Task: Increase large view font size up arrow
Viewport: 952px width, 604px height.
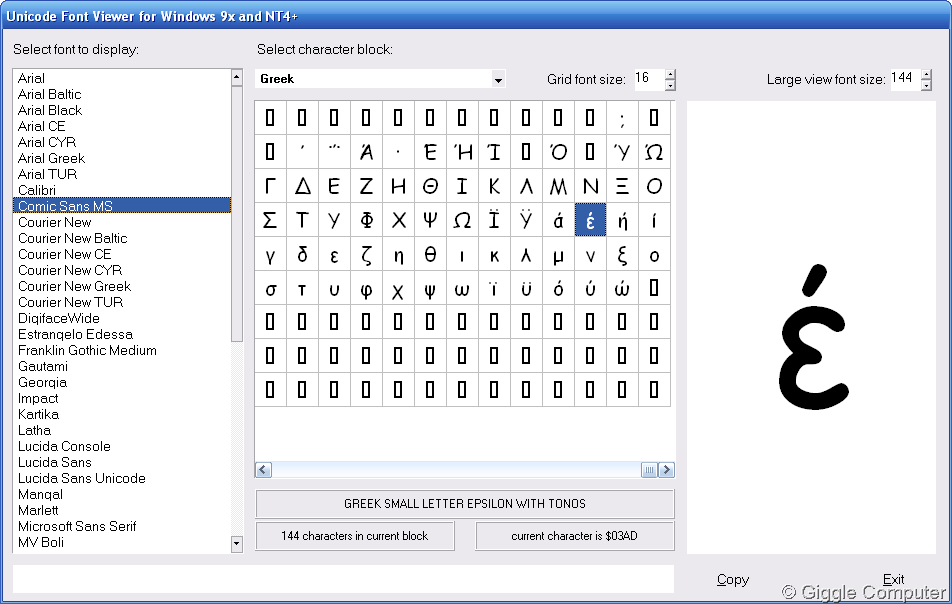Action: [x=926, y=75]
